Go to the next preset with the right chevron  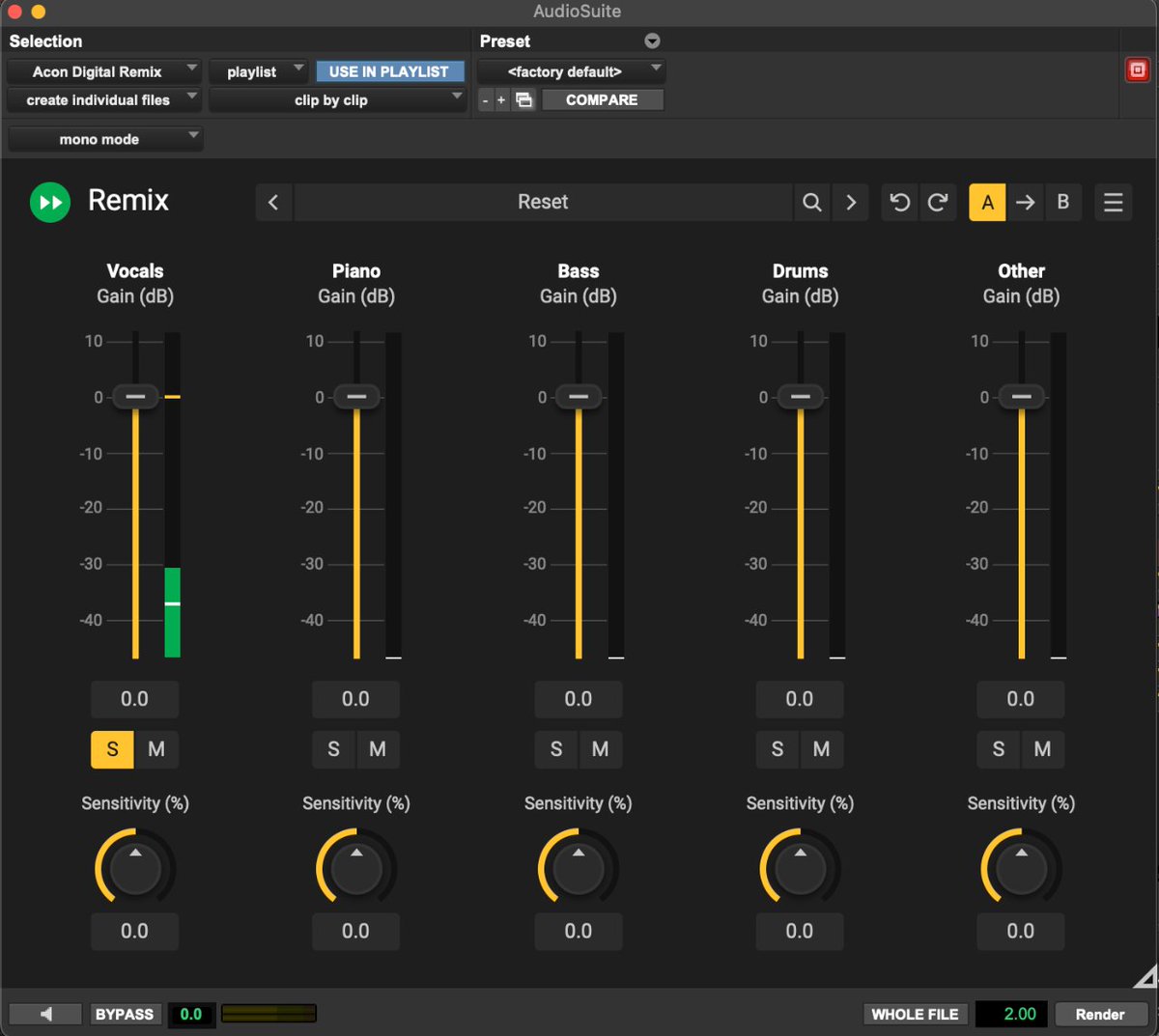point(851,202)
